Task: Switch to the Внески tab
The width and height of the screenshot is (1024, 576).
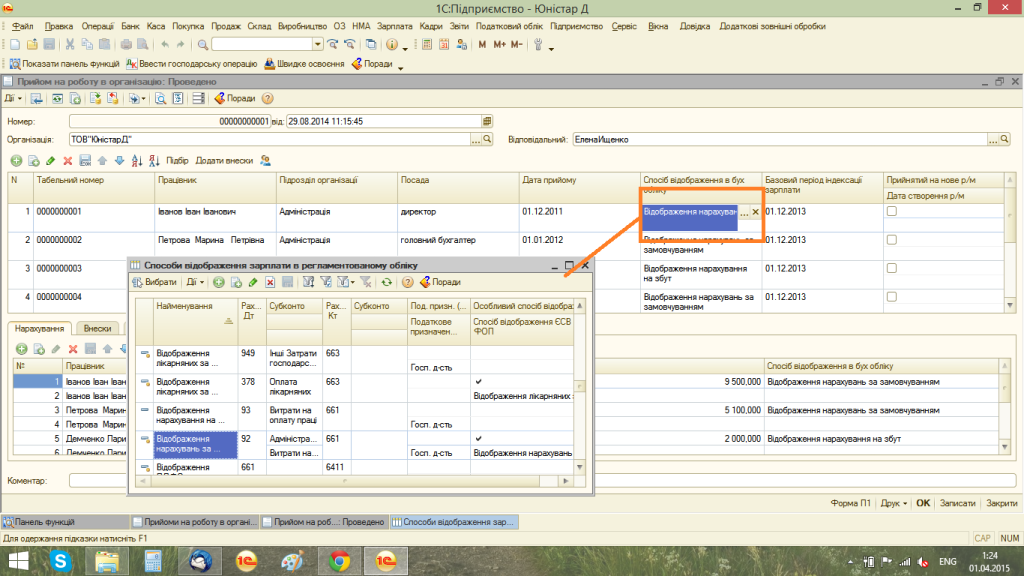Action: tap(97, 328)
